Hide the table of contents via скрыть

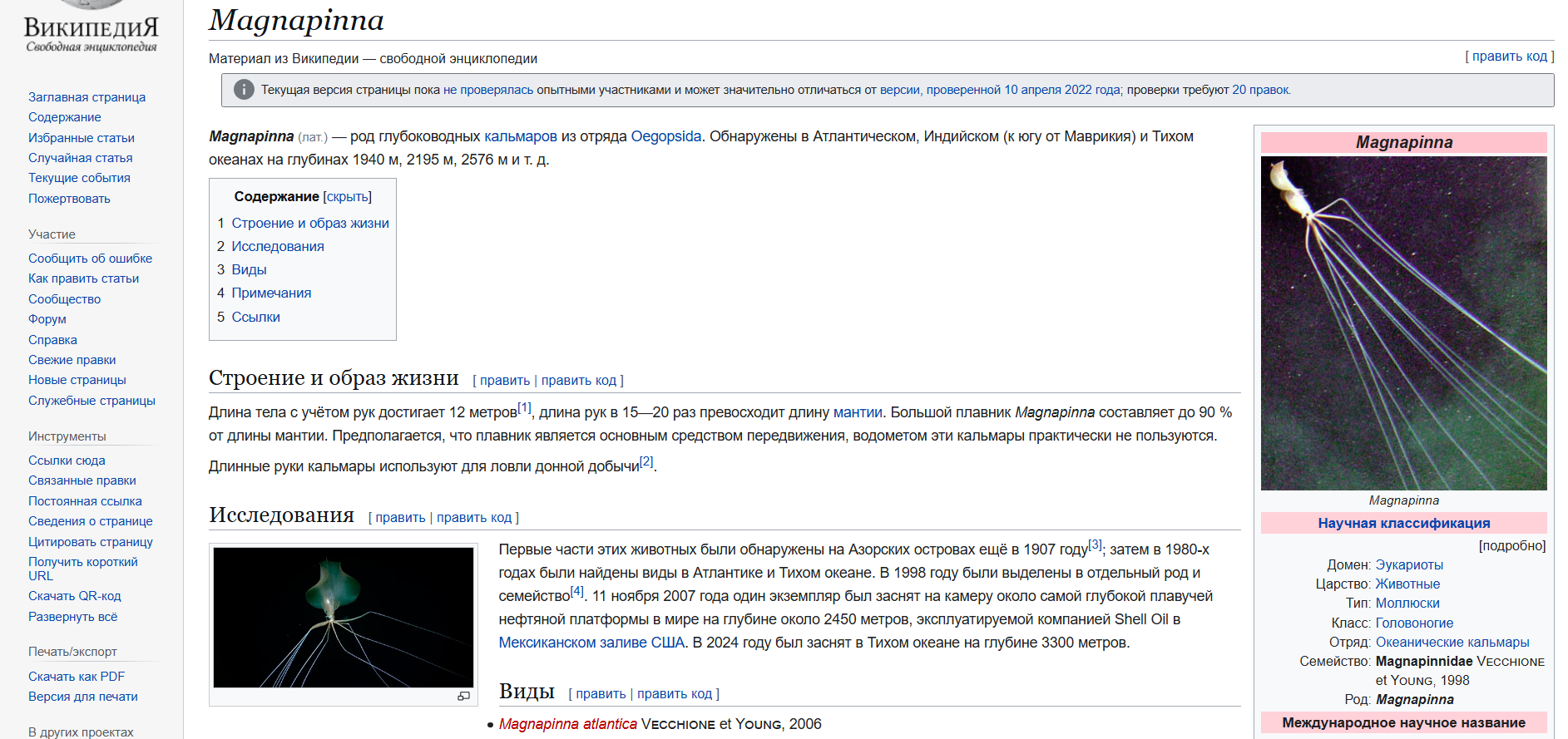[x=347, y=196]
